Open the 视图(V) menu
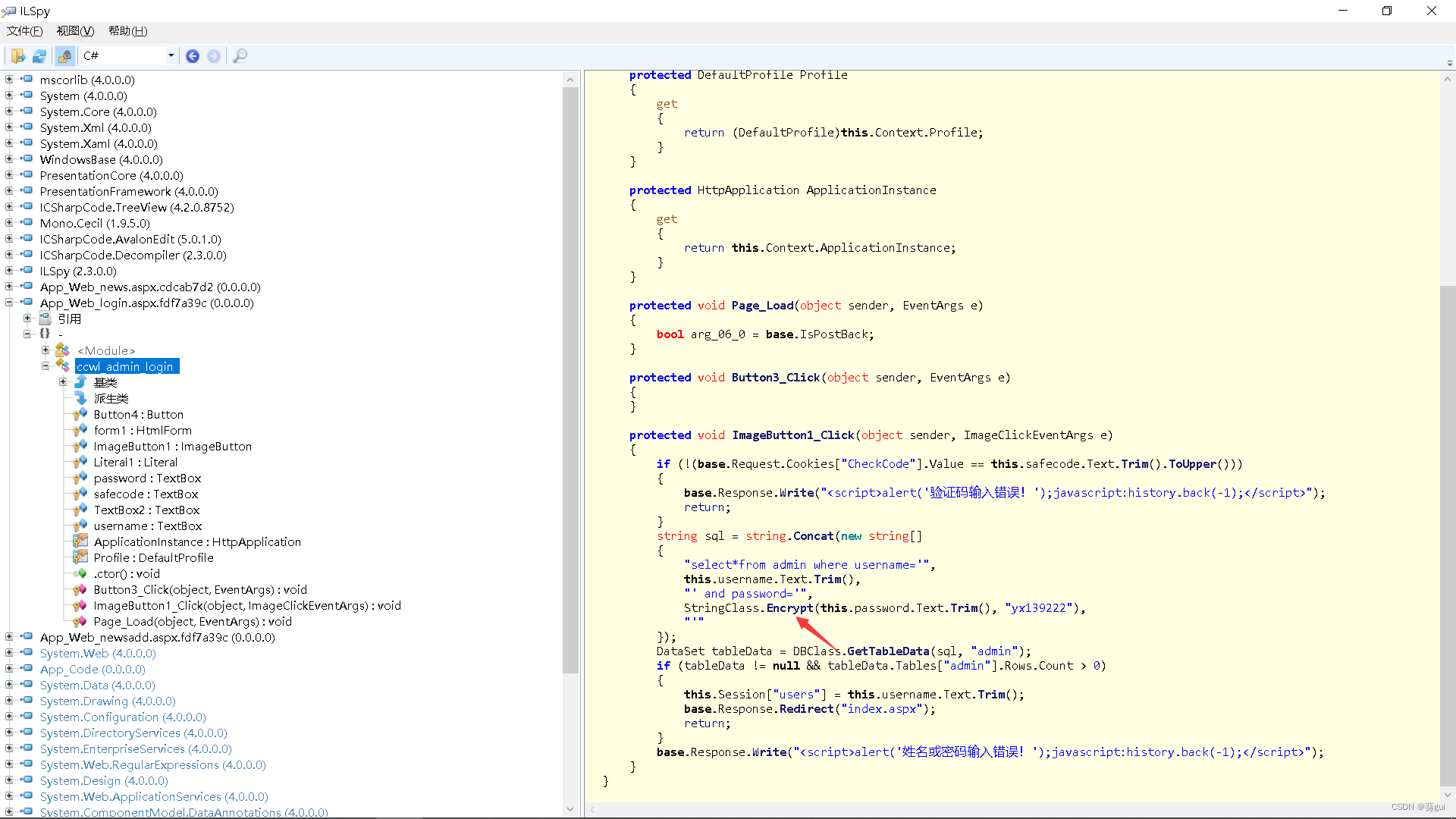 (x=75, y=31)
